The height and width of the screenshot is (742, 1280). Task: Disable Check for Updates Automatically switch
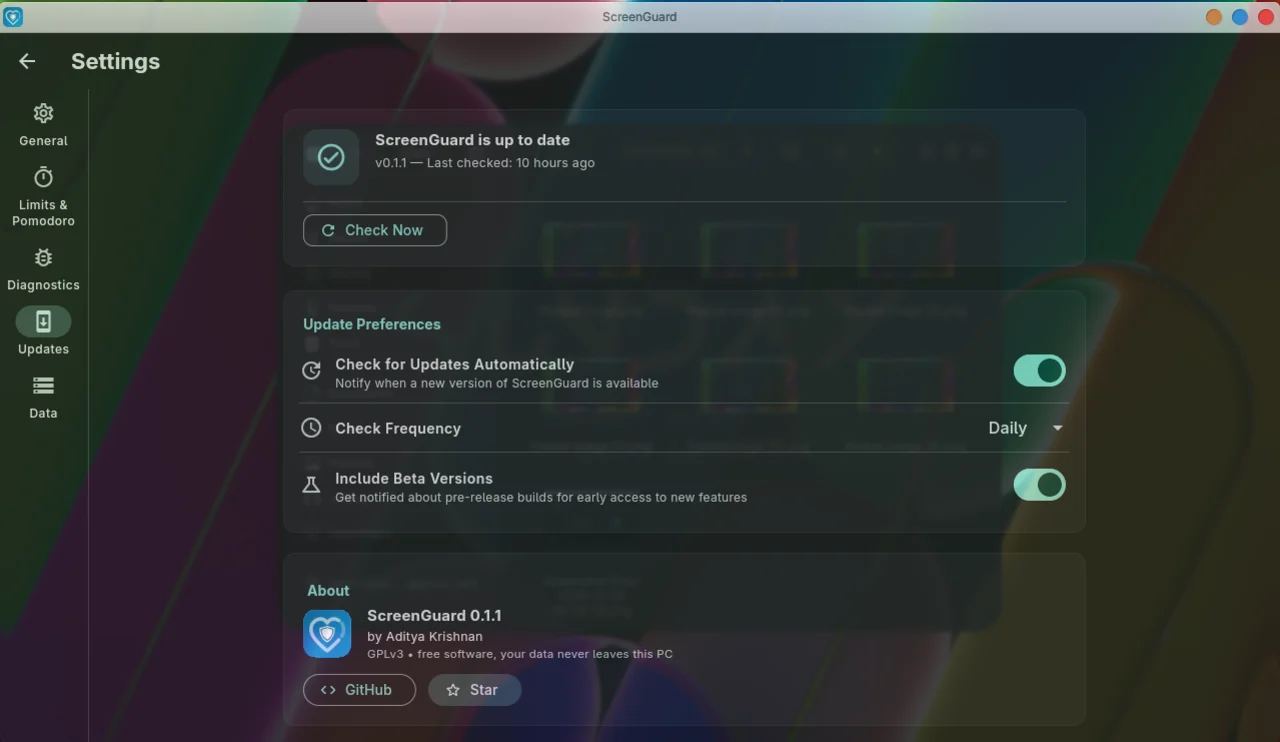coord(1040,371)
